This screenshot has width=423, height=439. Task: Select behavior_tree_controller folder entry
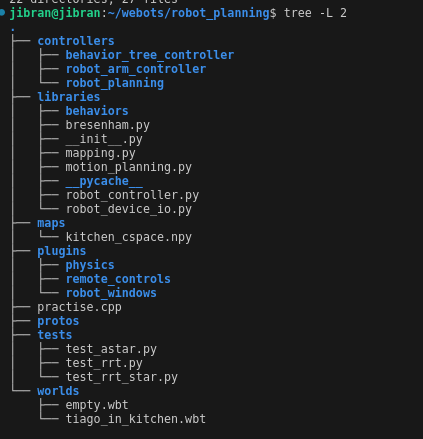click(x=150, y=55)
